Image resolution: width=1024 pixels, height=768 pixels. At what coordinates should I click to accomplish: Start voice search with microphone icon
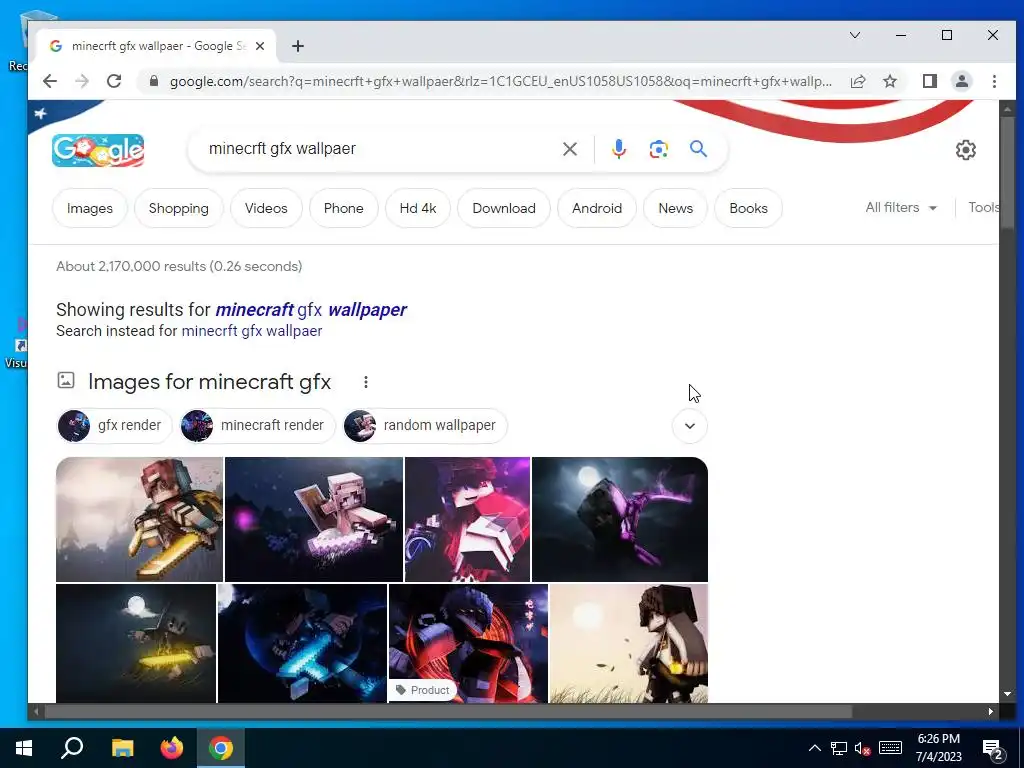(x=618, y=150)
